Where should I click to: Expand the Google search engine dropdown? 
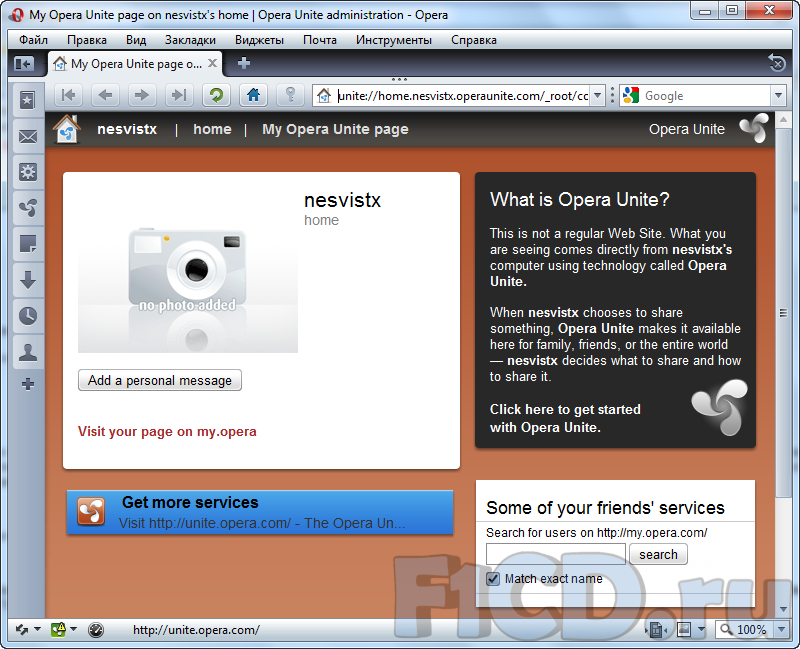click(x=778, y=95)
